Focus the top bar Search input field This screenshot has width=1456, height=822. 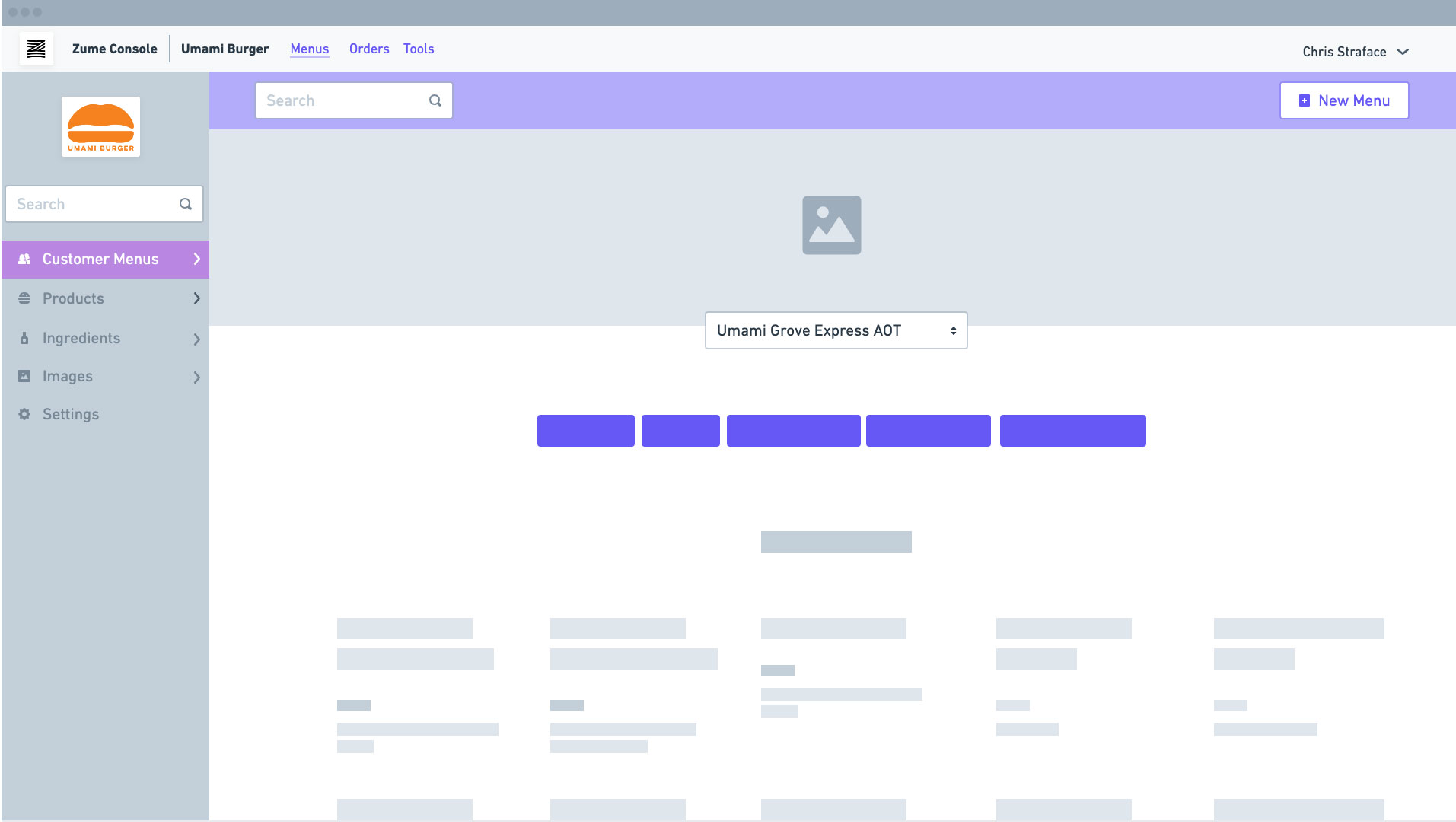[354, 100]
